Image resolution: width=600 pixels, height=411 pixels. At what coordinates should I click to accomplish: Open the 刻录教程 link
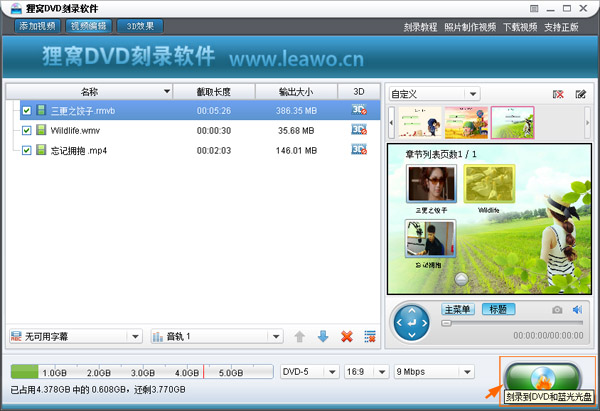point(420,27)
